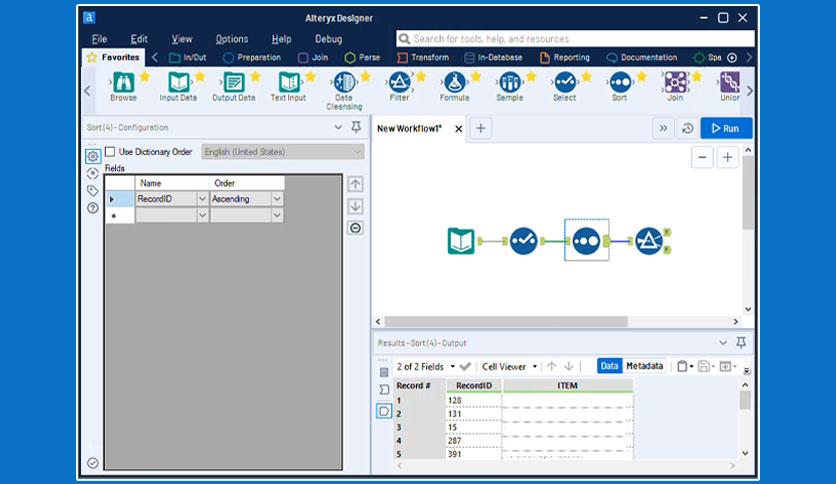Image resolution: width=836 pixels, height=484 pixels.
Task: Remove the selected sort field
Action: [355, 228]
